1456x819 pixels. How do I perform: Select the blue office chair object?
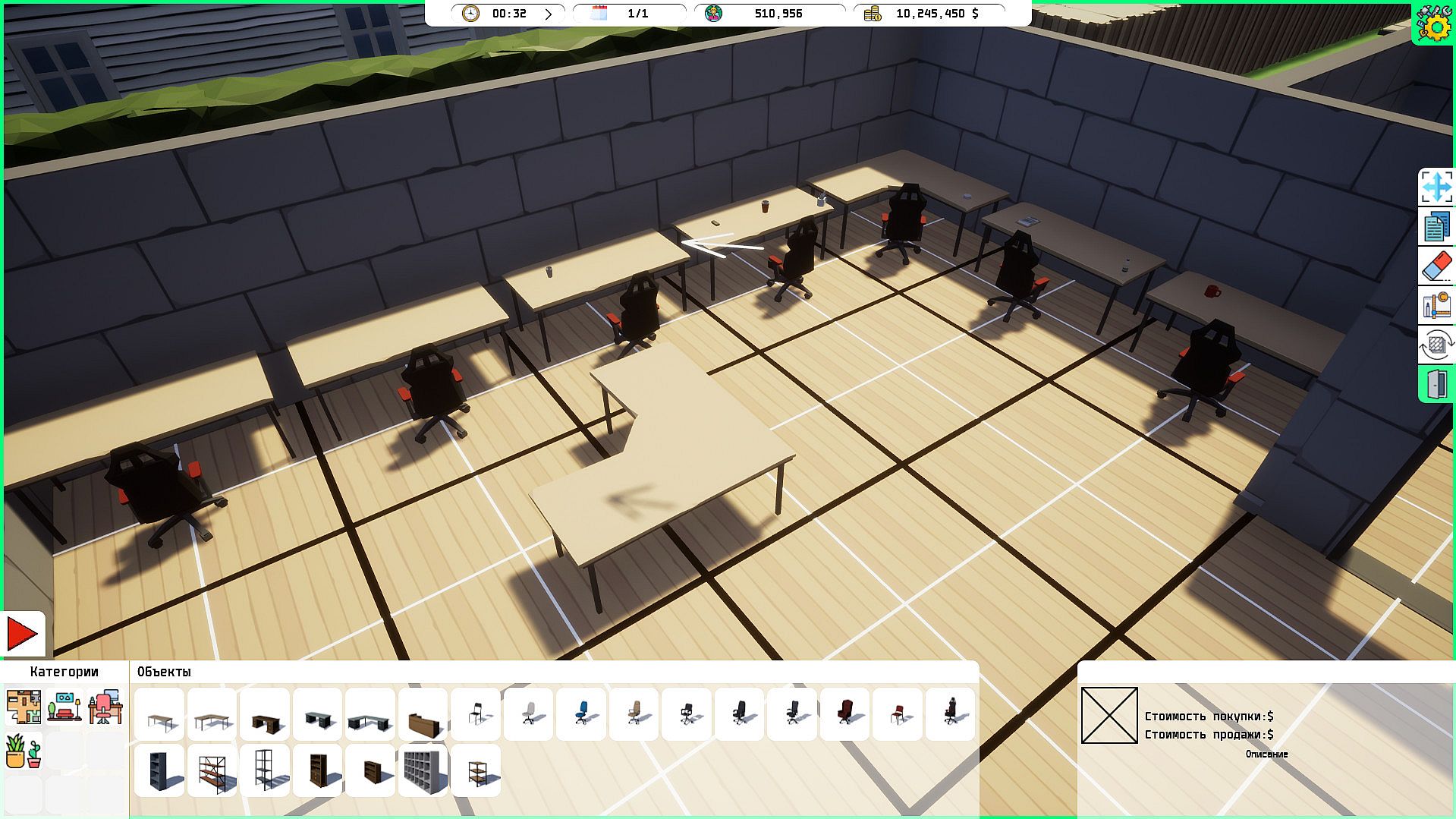pyautogui.click(x=582, y=715)
